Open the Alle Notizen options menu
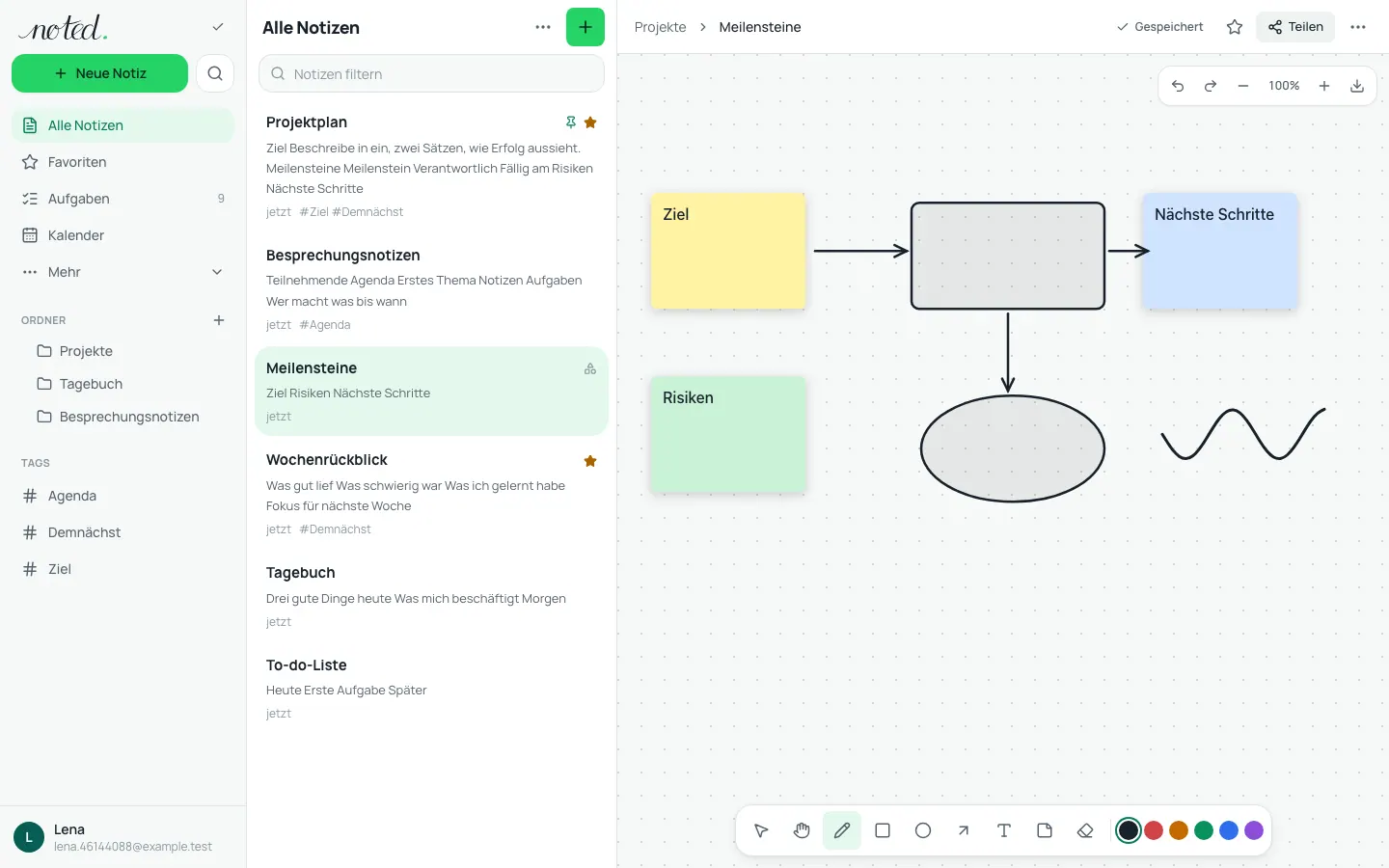This screenshot has height=868, width=1389. (543, 27)
